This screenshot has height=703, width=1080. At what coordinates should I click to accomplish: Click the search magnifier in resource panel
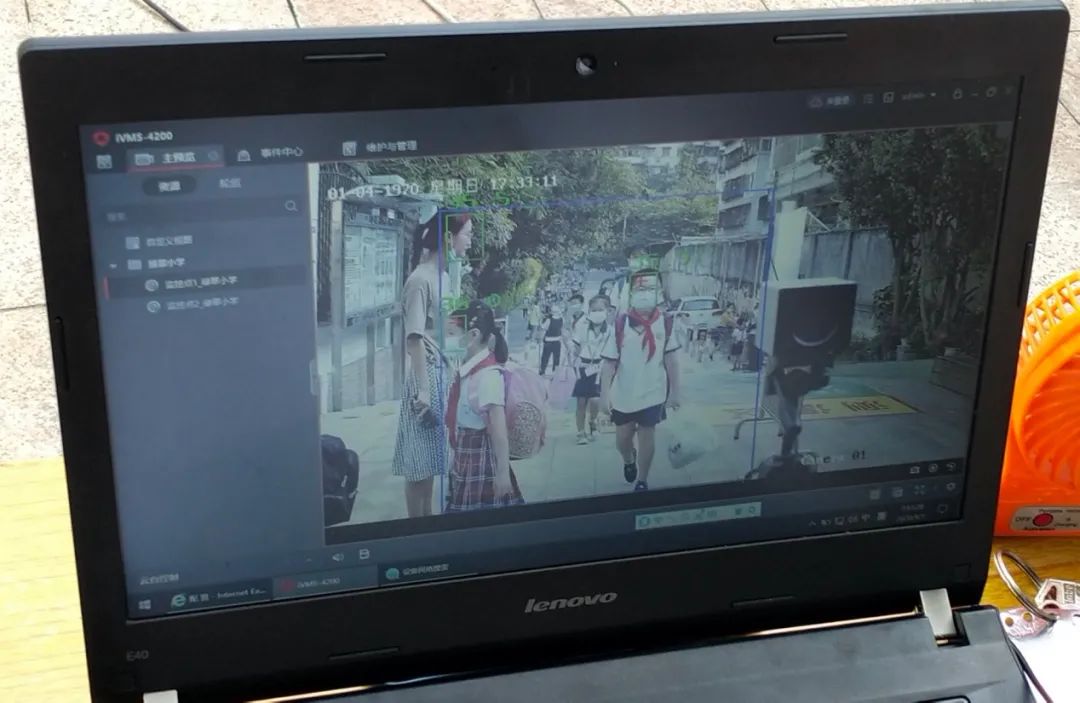291,206
